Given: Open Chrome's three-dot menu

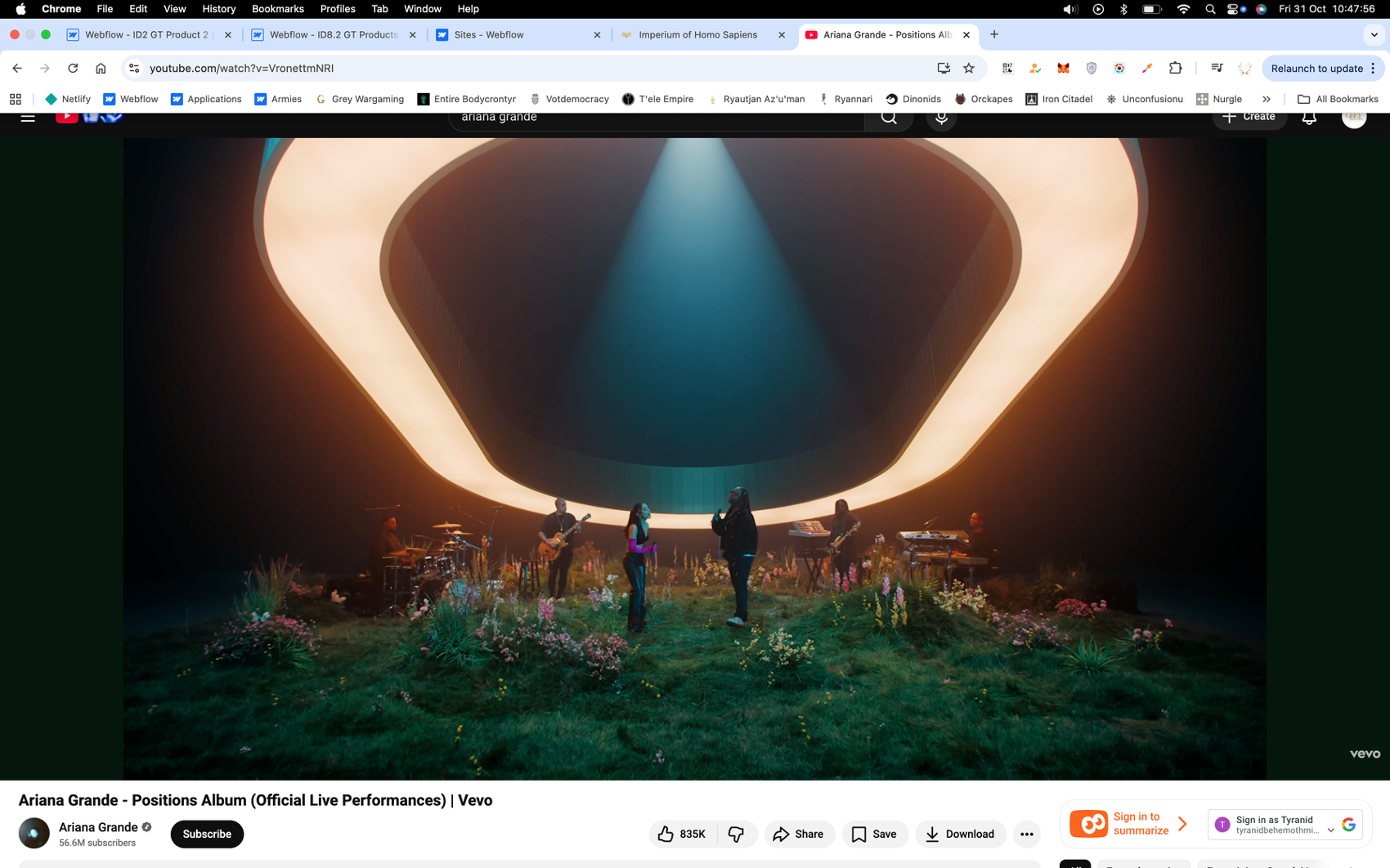Looking at the screenshot, I should [1373, 69].
